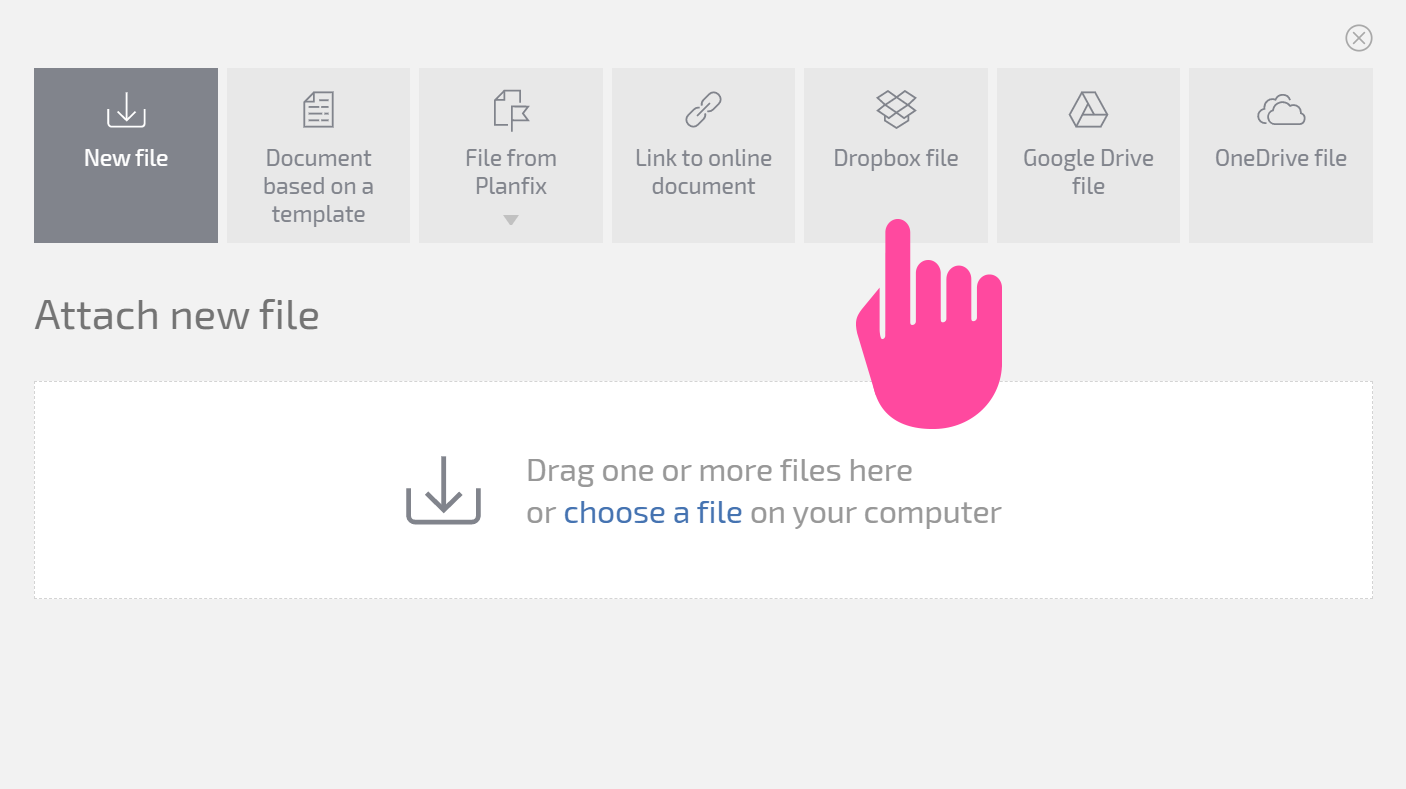Open the Google Drive file label
Viewport: 1406px width, 789px height.
click(x=1088, y=172)
